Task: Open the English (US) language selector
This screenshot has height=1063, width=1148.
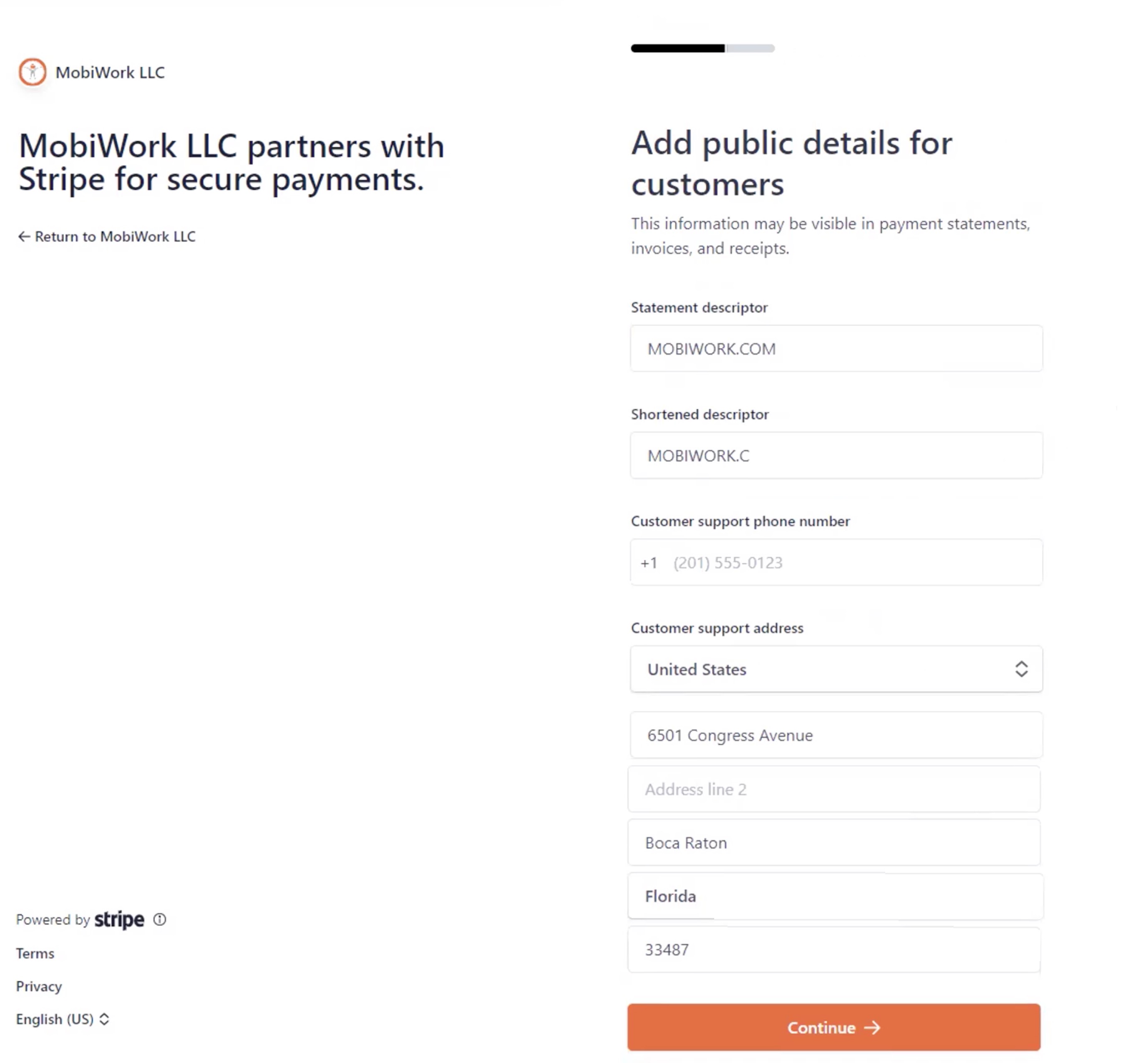Action: coord(62,1019)
